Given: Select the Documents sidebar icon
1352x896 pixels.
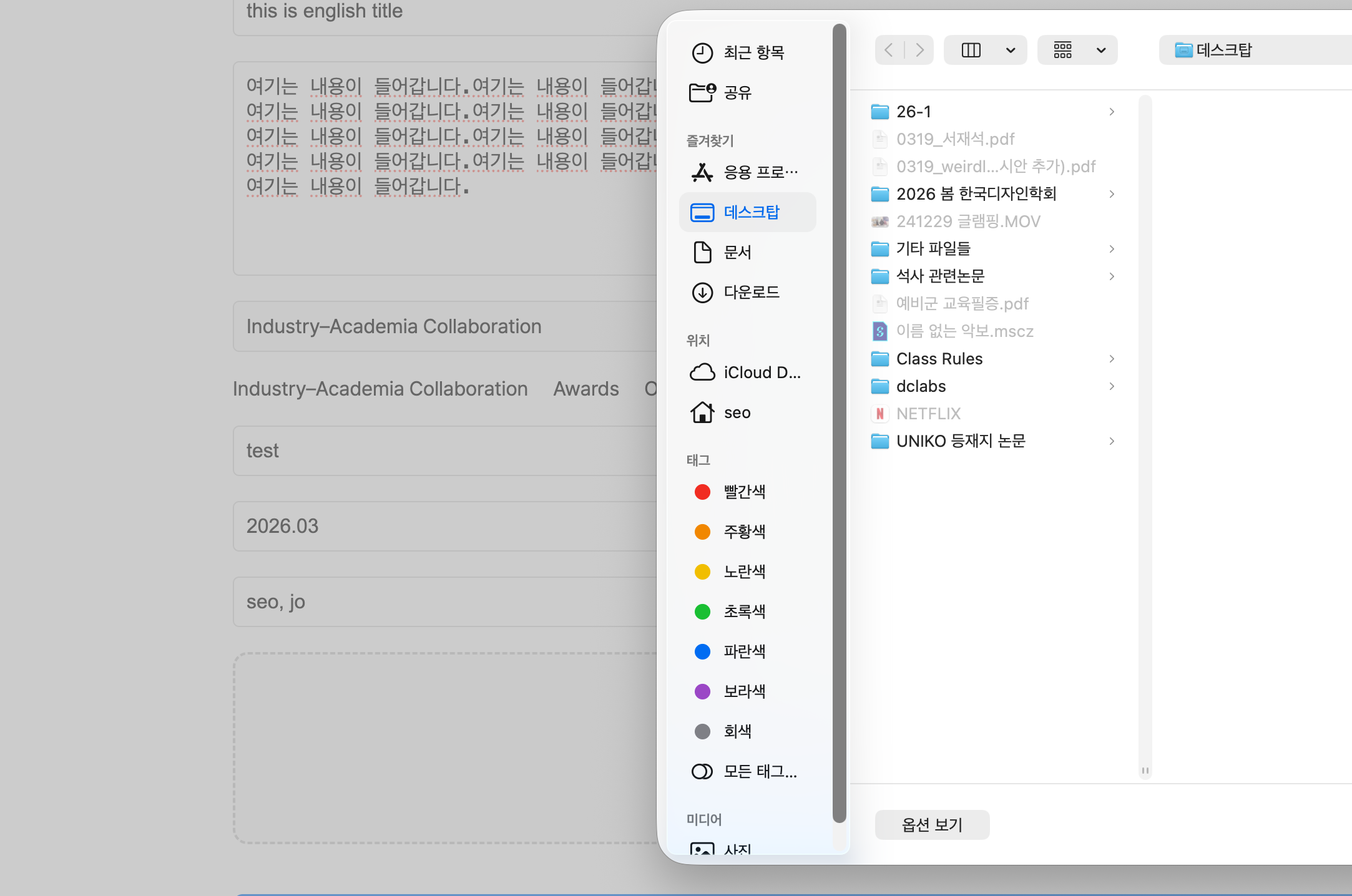Looking at the screenshot, I should 702,252.
